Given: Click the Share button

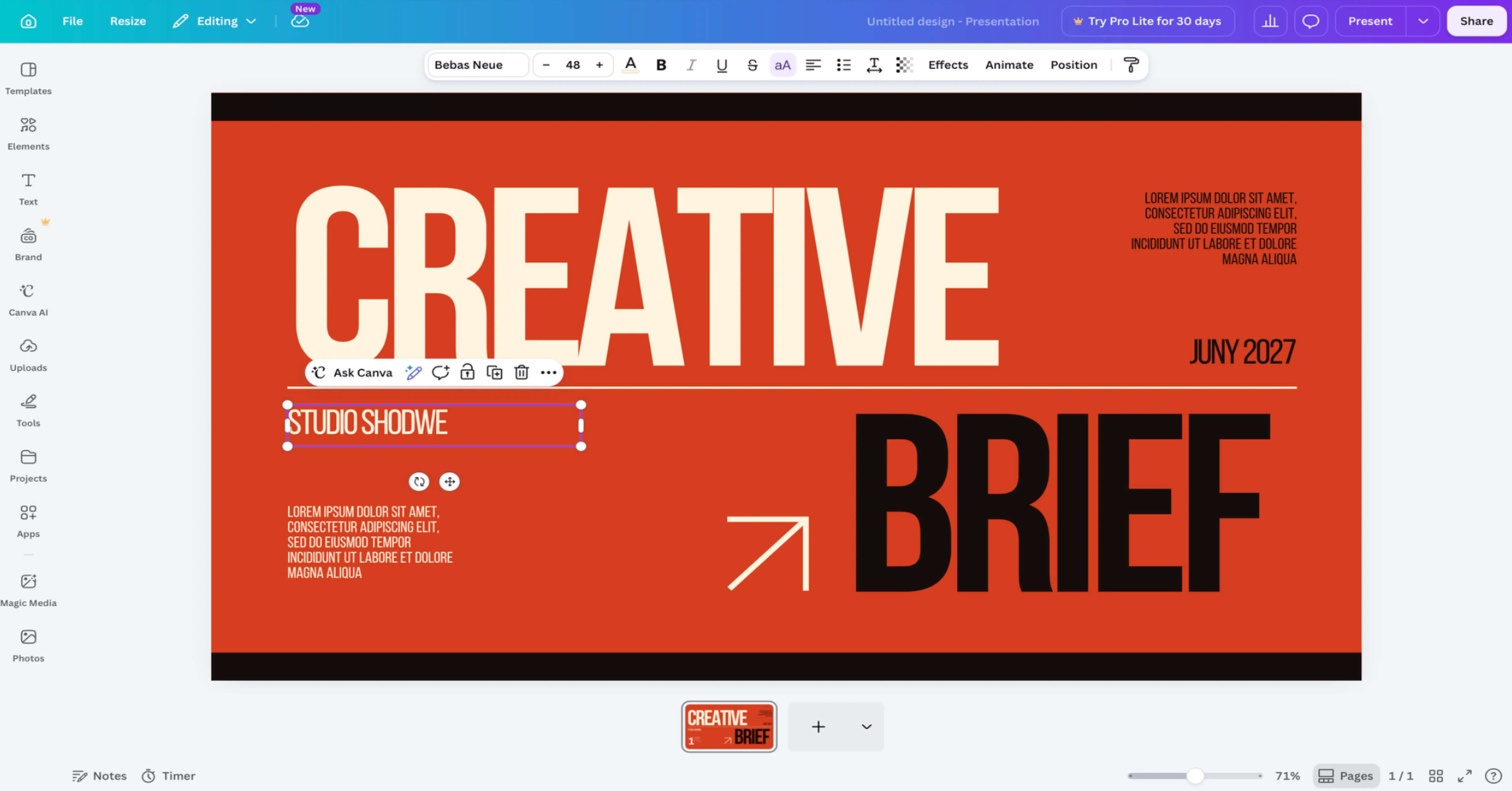Looking at the screenshot, I should pyautogui.click(x=1476, y=21).
